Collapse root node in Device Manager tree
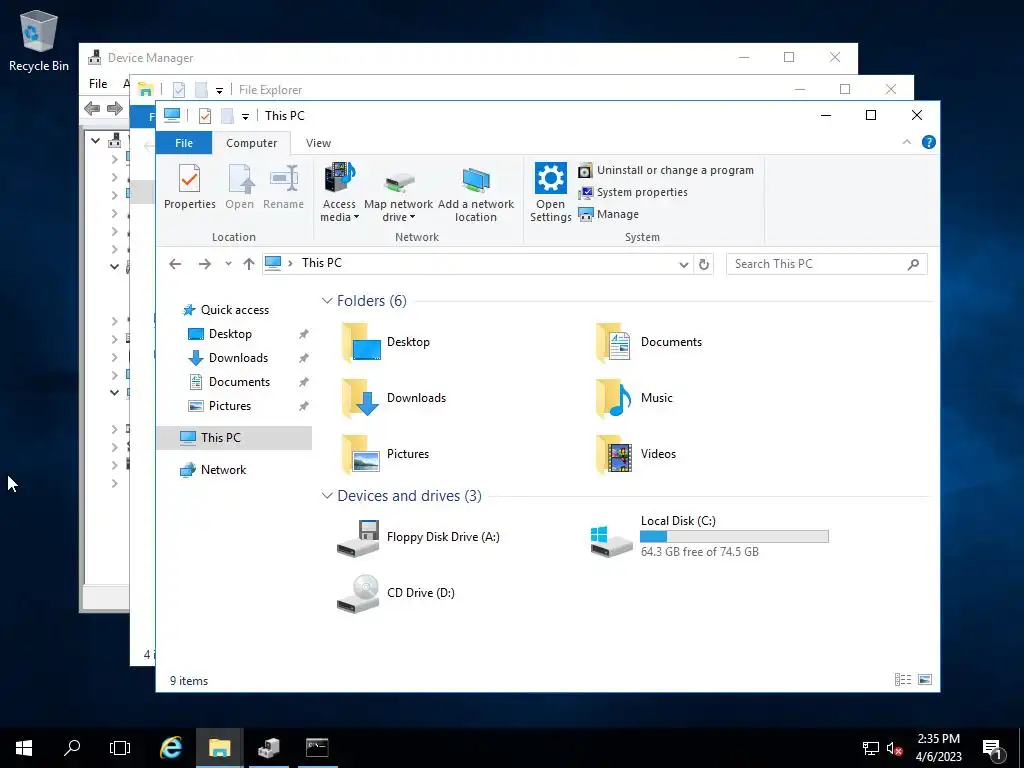This screenshot has width=1024, height=768. (x=95, y=140)
